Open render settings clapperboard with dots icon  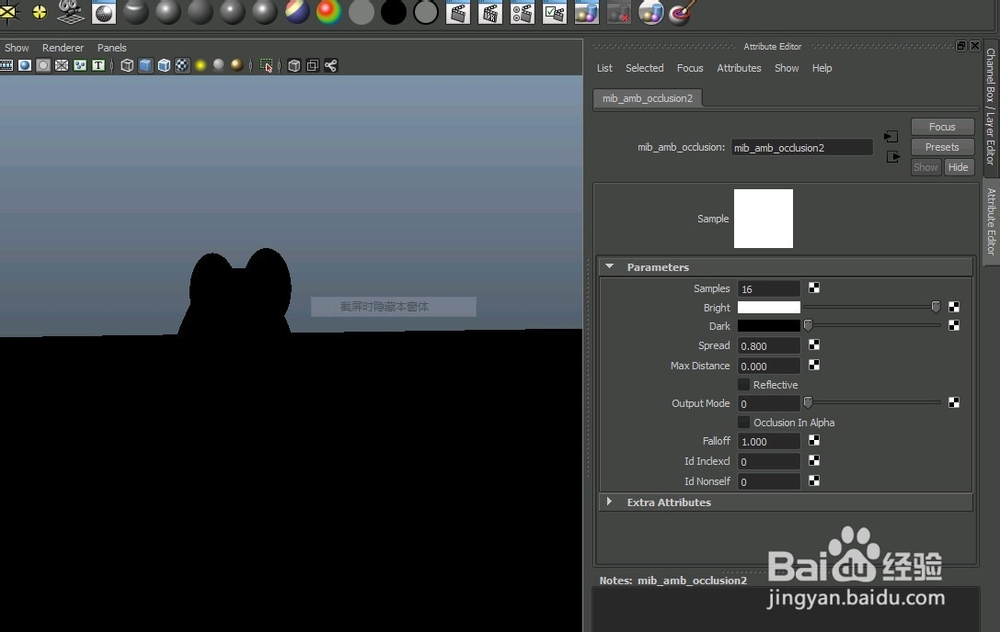pos(522,12)
